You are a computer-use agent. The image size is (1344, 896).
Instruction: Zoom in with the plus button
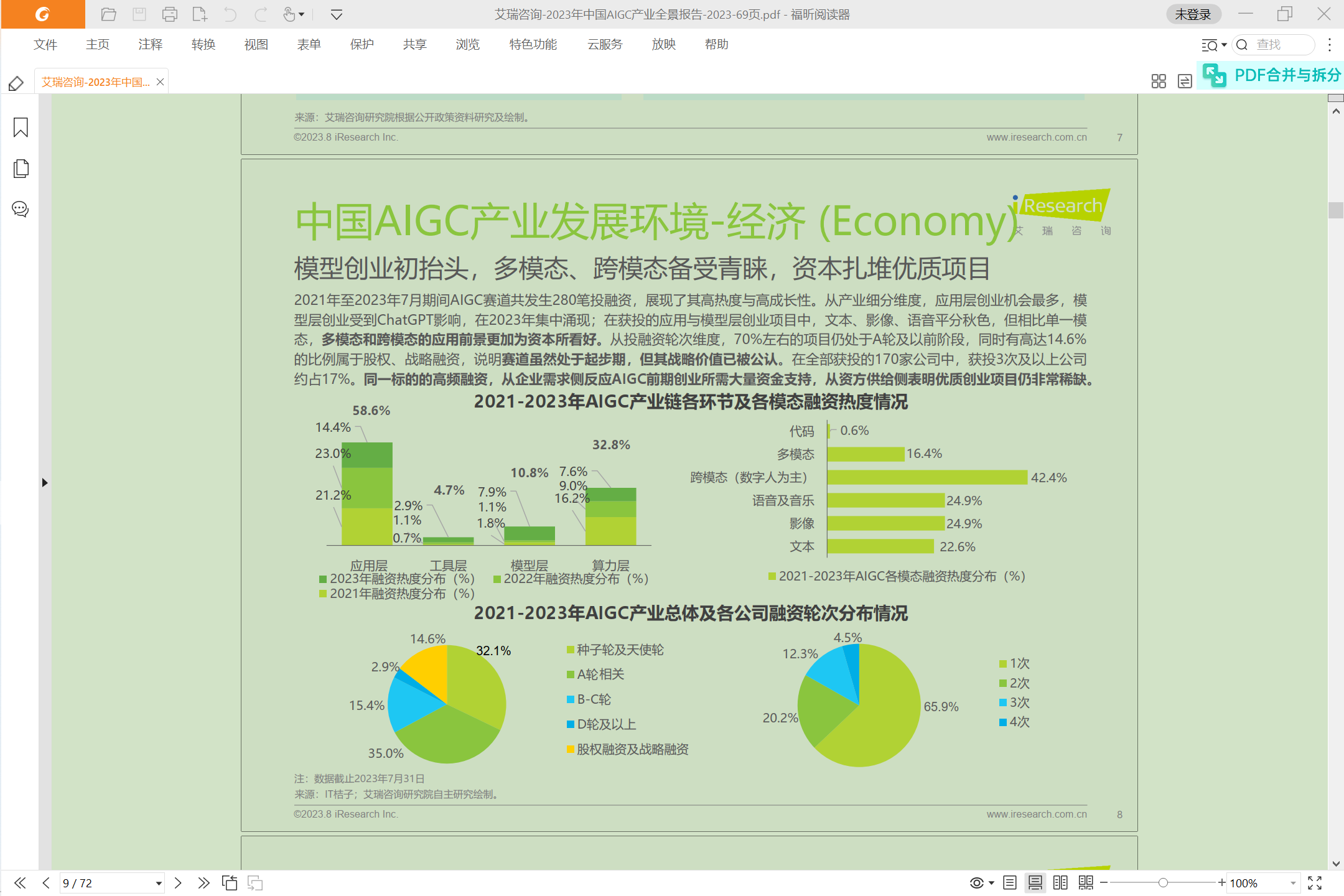click(x=1222, y=883)
